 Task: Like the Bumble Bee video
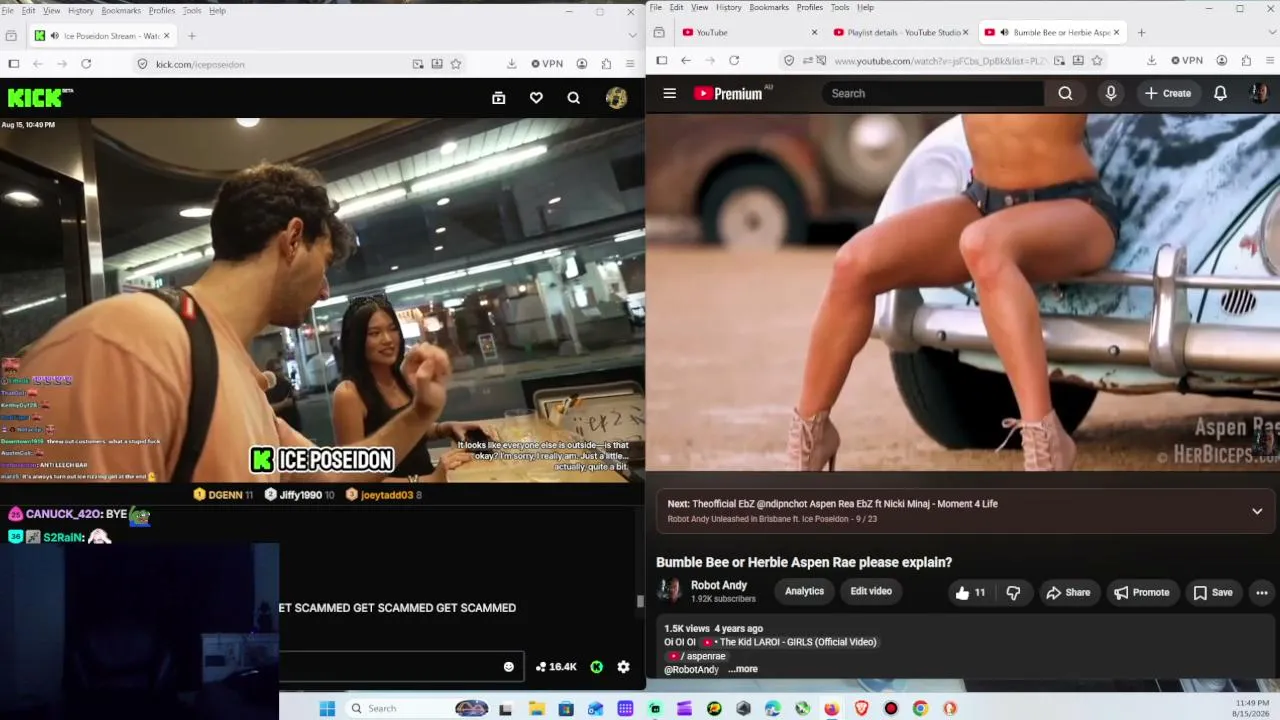(970, 592)
